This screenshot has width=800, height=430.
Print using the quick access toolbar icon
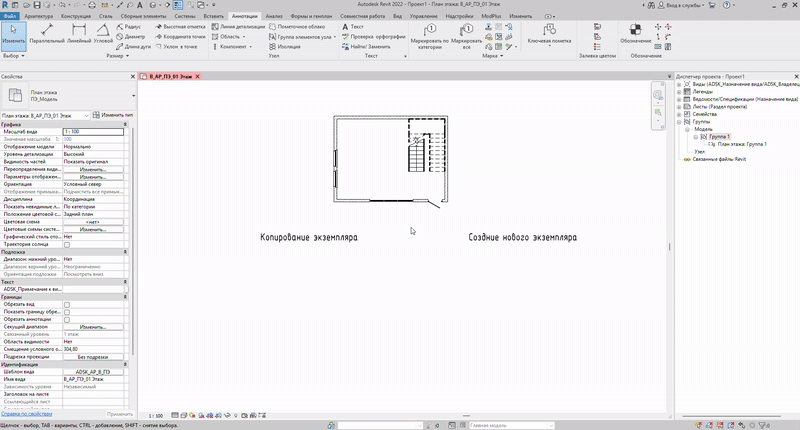tap(92, 5)
